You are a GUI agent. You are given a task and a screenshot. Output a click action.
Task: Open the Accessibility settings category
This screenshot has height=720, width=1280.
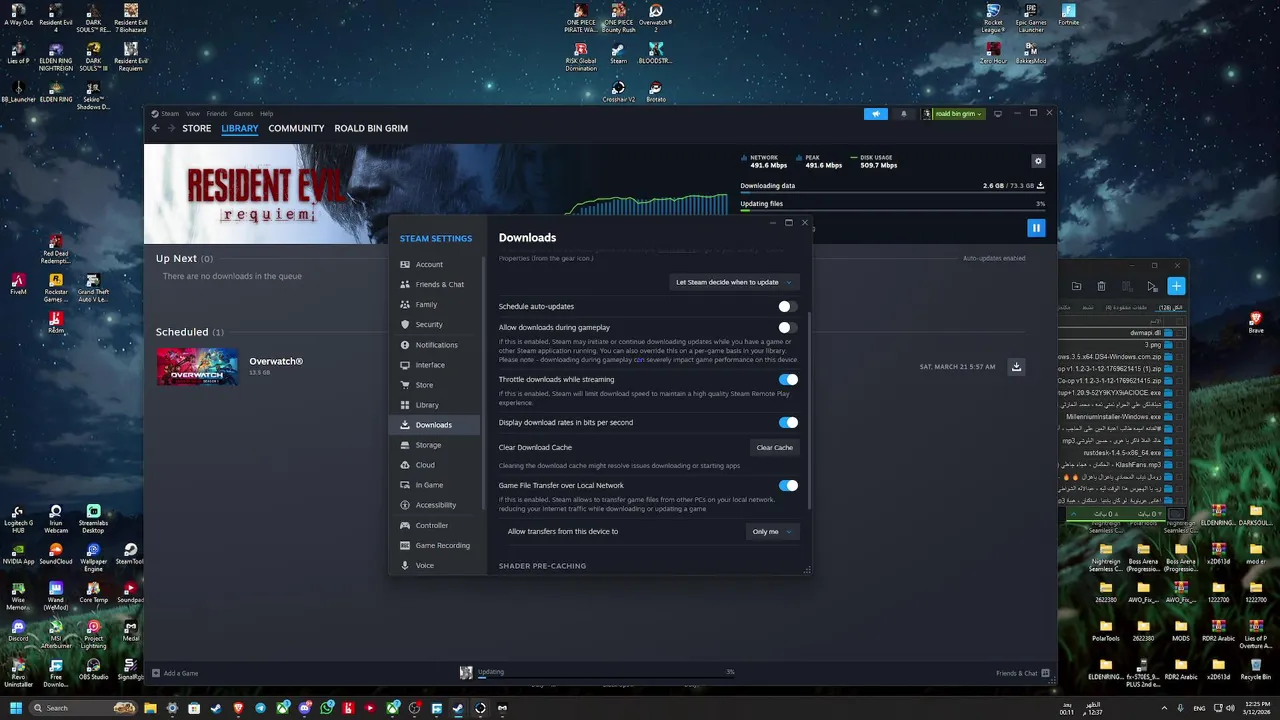coord(434,505)
